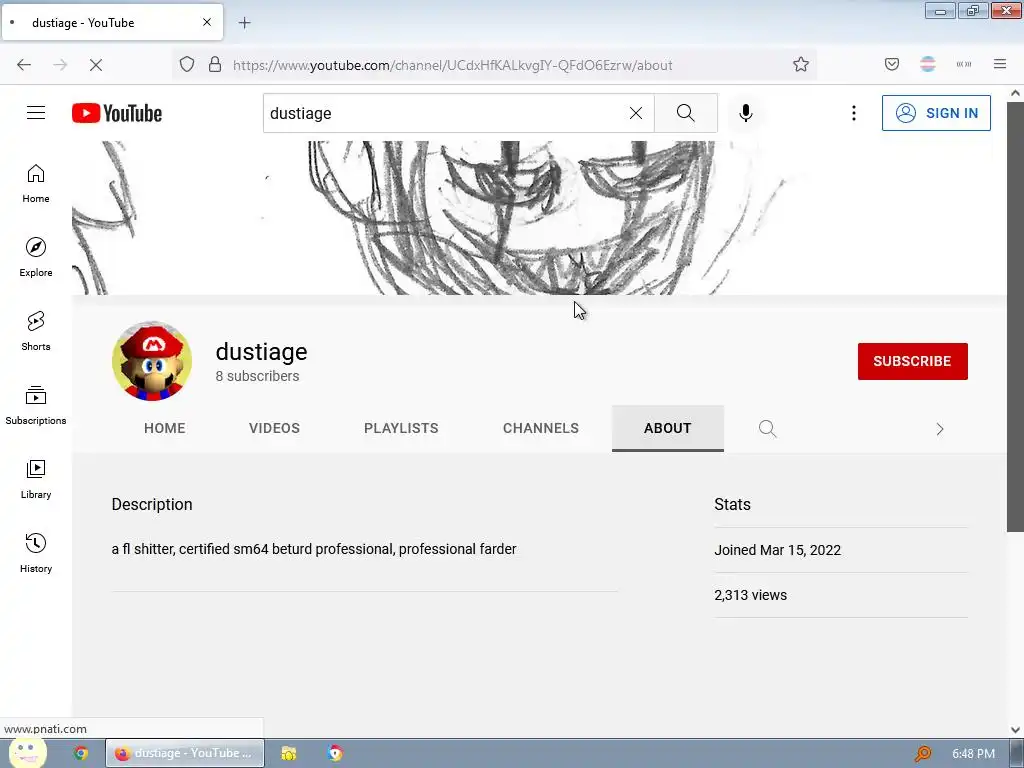Click the striped flag extension icon
Screen dimensions: 1024x768
tap(928, 64)
